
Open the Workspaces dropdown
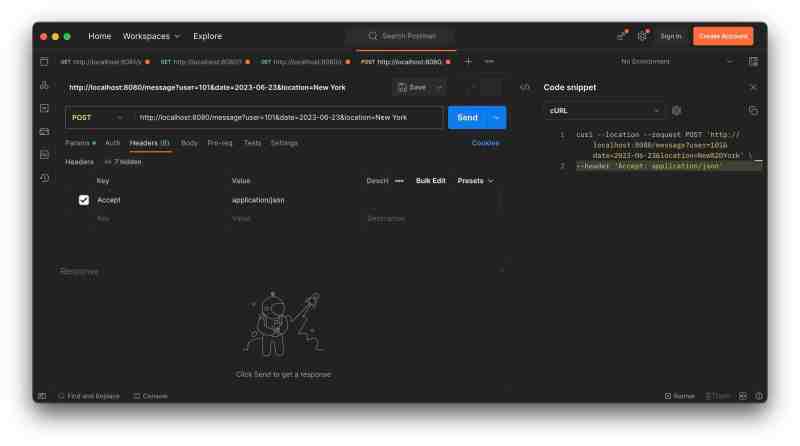[151, 36]
